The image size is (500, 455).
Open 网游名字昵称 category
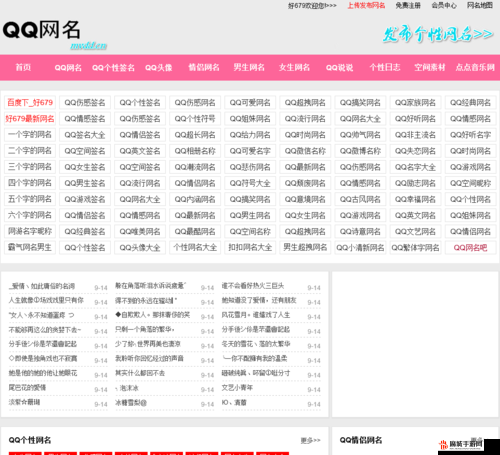pos(30,231)
